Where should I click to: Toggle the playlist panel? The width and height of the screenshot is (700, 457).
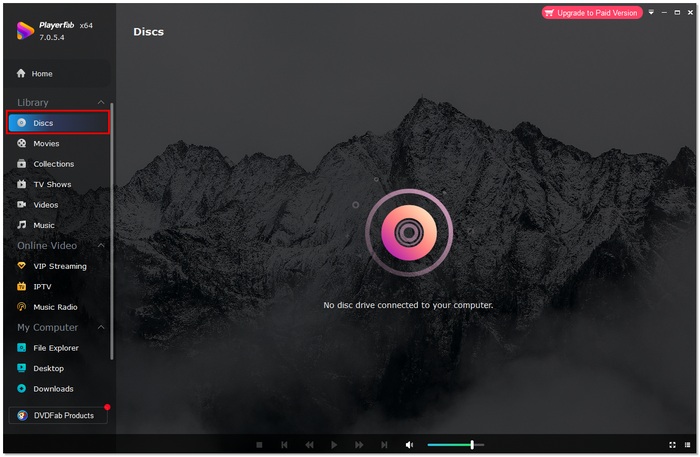(x=688, y=445)
